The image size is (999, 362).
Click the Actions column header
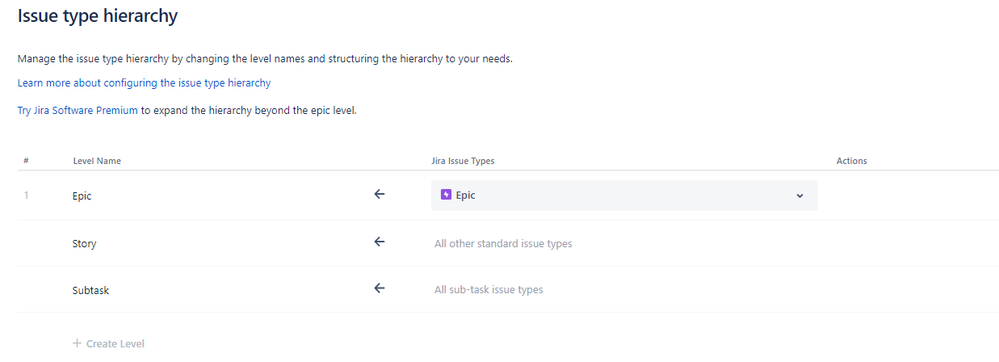(x=852, y=161)
